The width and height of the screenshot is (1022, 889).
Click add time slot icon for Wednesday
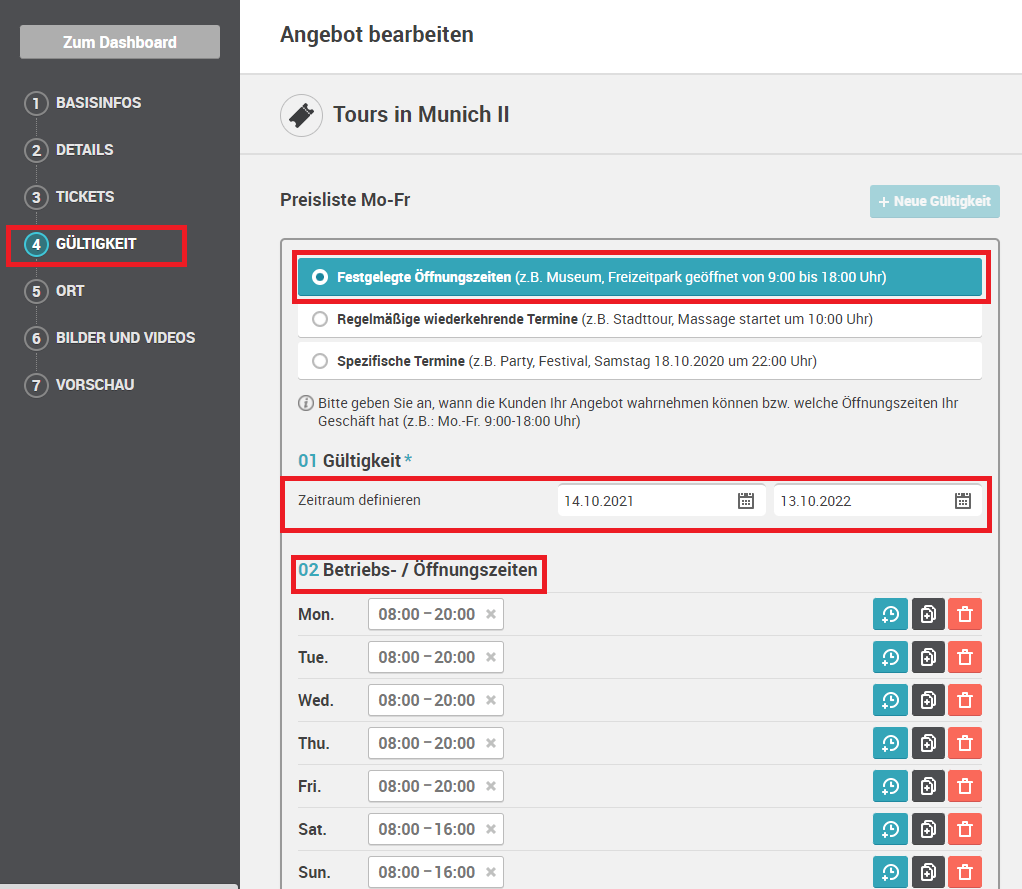click(890, 700)
